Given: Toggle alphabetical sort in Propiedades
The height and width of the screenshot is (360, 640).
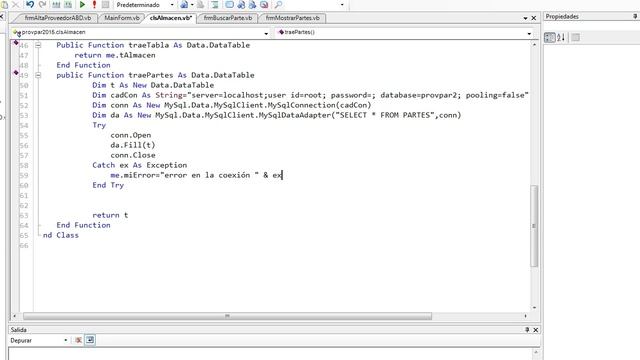Looking at the screenshot, I should 561,38.
